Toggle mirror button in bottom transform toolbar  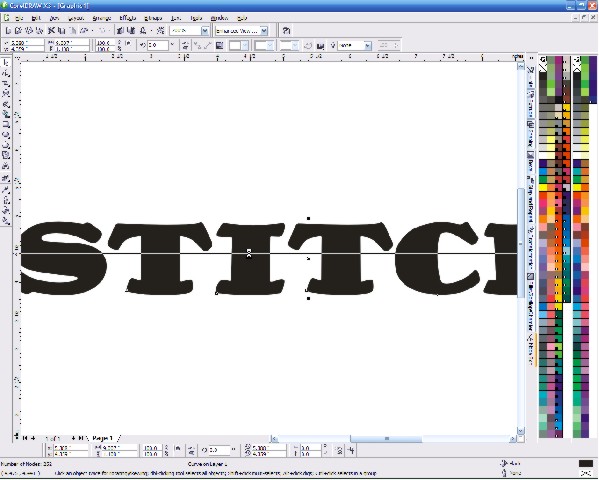point(191,451)
